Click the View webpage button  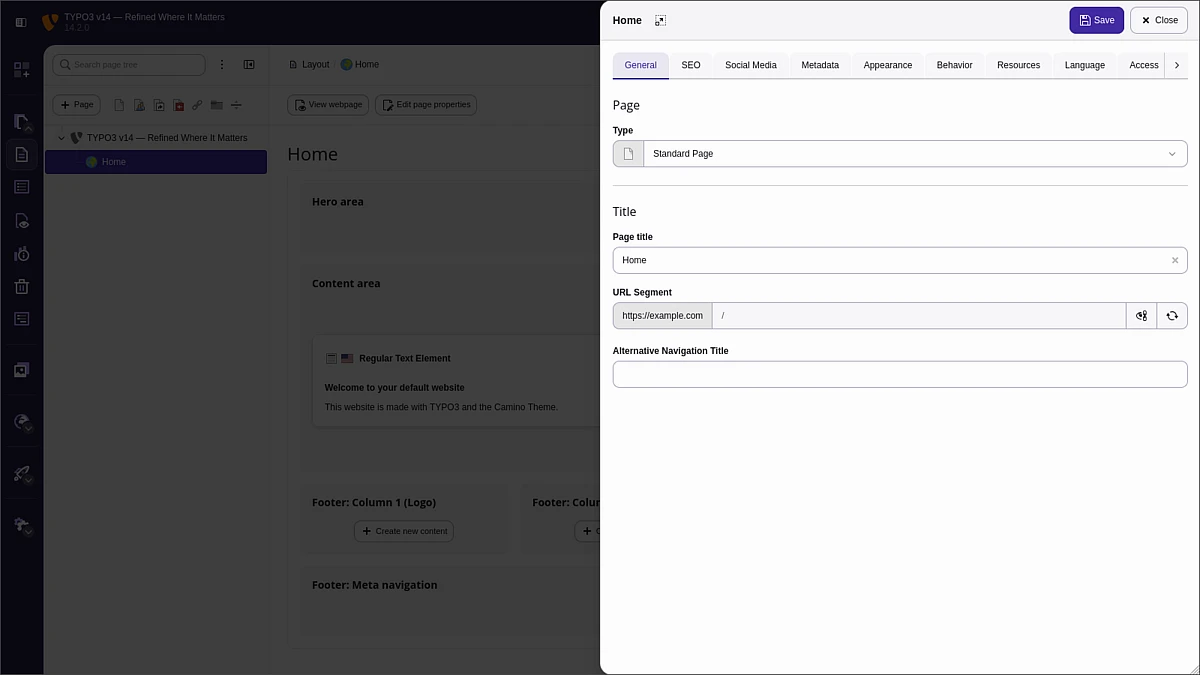coord(328,105)
